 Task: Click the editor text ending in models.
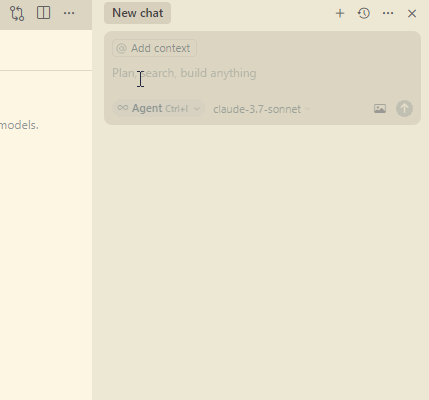pos(19,125)
